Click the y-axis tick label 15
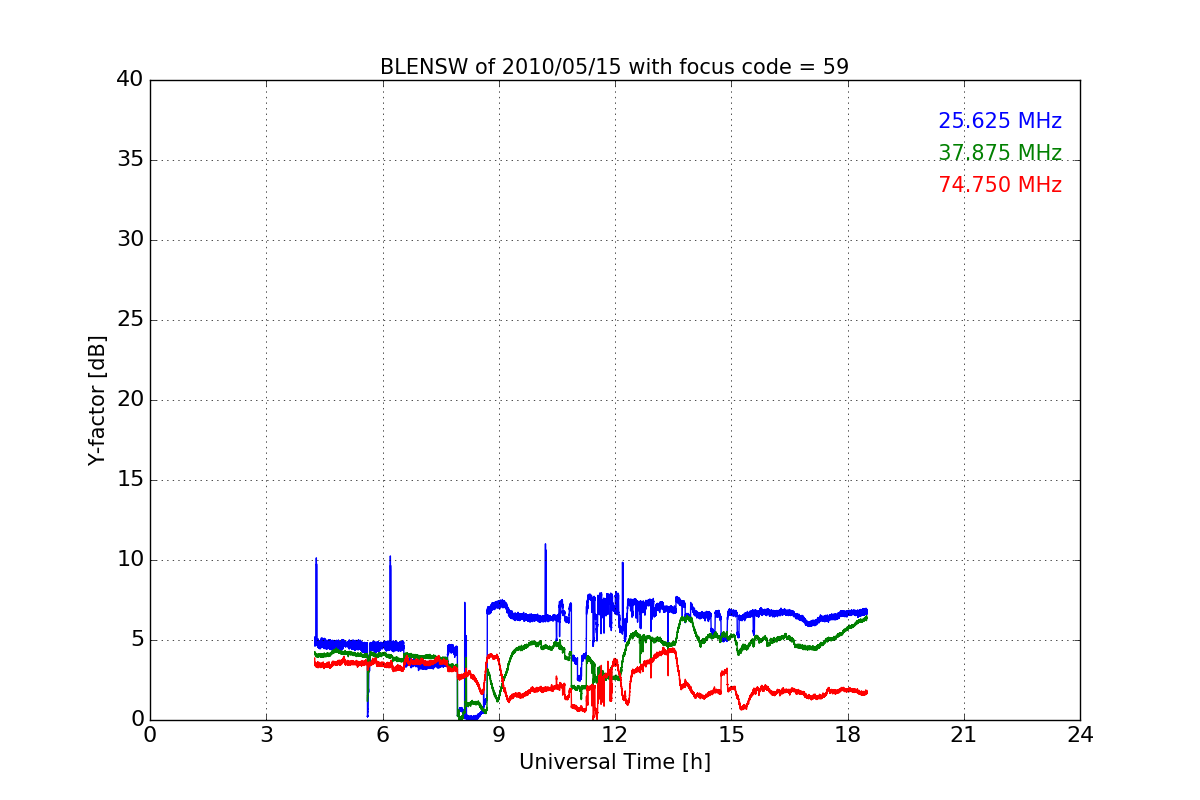The height and width of the screenshot is (800, 1200). [130, 480]
